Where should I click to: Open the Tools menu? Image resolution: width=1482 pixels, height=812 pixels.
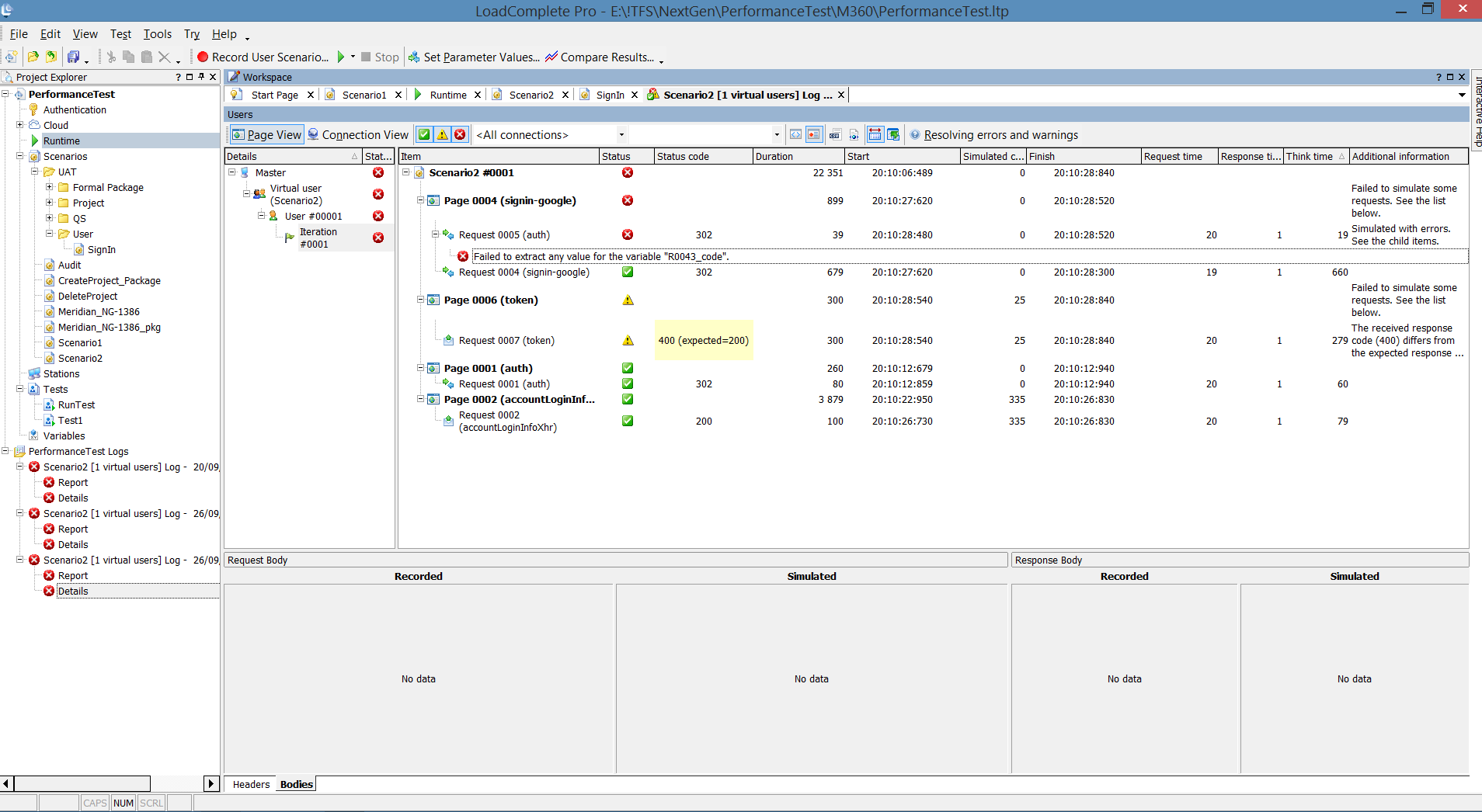tap(157, 34)
